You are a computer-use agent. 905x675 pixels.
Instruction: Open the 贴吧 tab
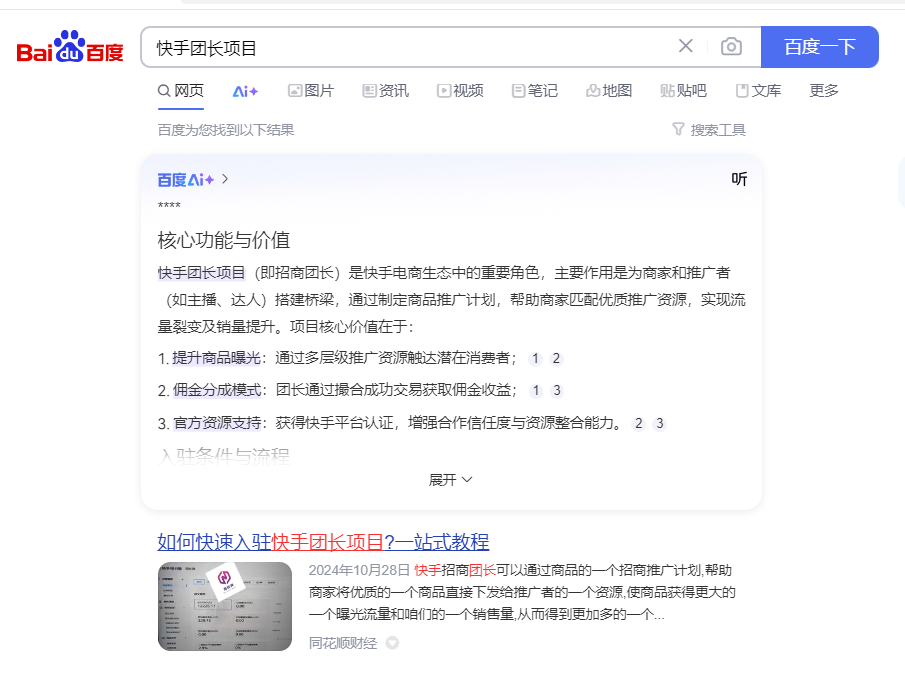[x=683, y=91]
